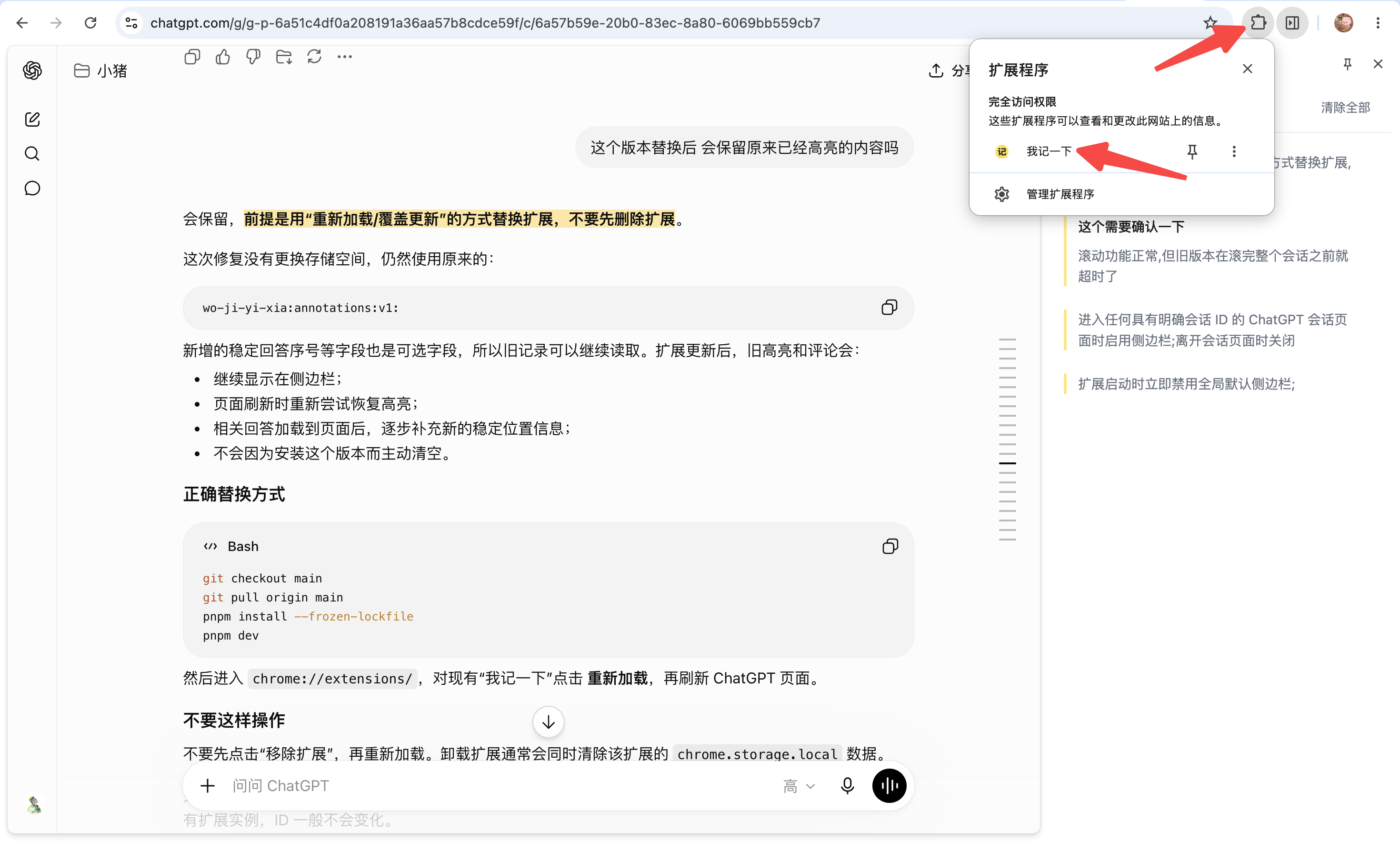Image resolution: width=1400 pixels, height=841 pixels.
Task: Bookmark this page with the star icon
Action: (1210, 23)
